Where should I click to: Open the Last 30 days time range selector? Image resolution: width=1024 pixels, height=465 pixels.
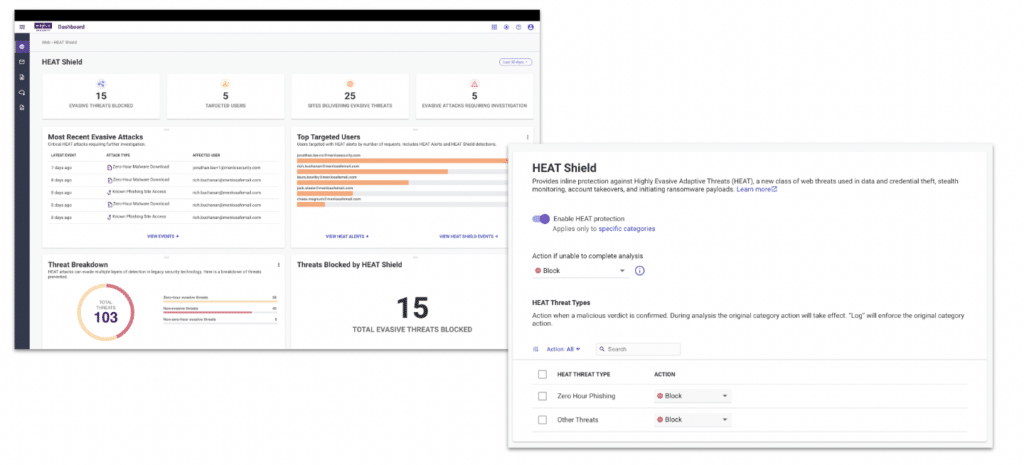(x=515, y=62)
